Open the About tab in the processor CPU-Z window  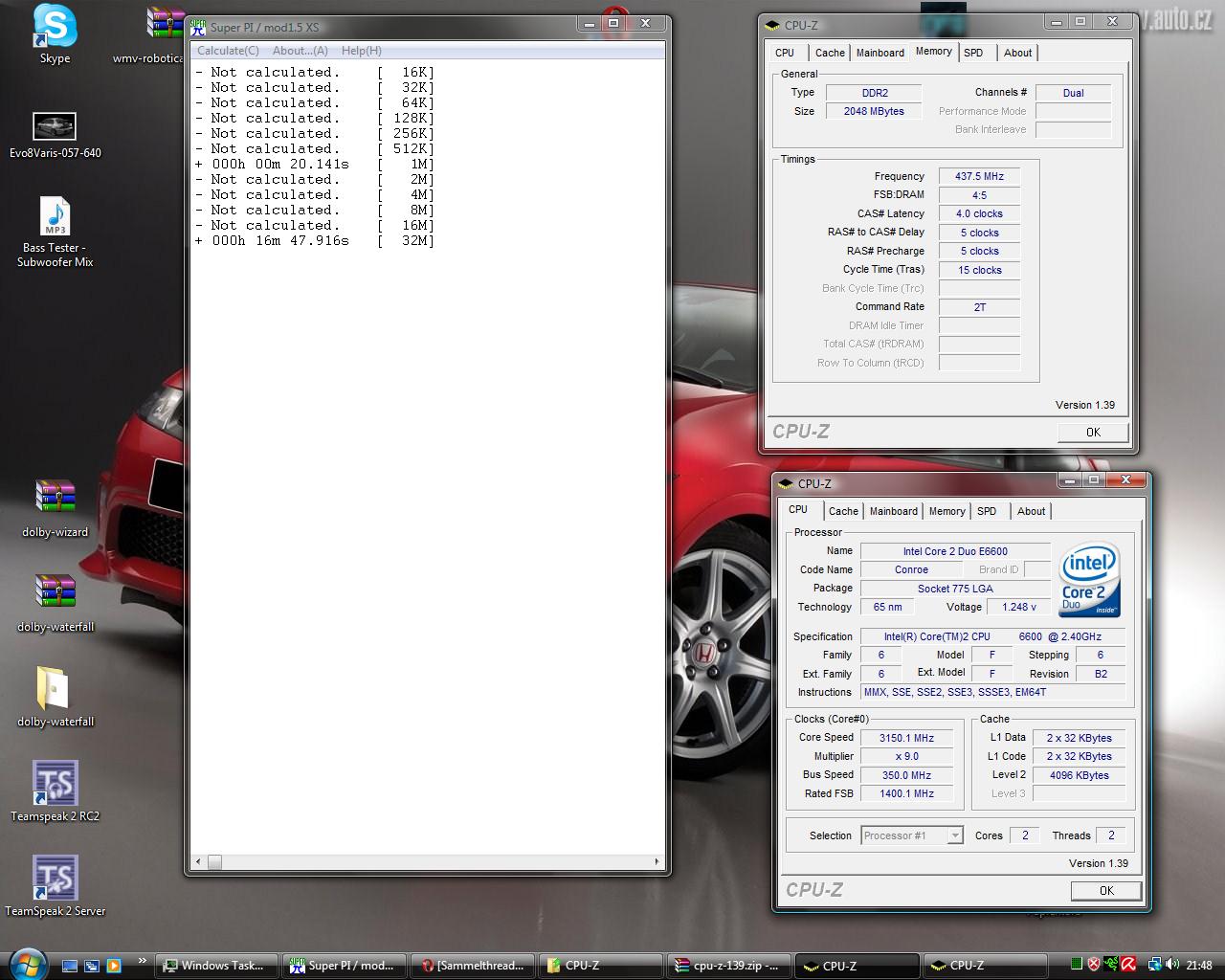click(x=1031, y=511)
